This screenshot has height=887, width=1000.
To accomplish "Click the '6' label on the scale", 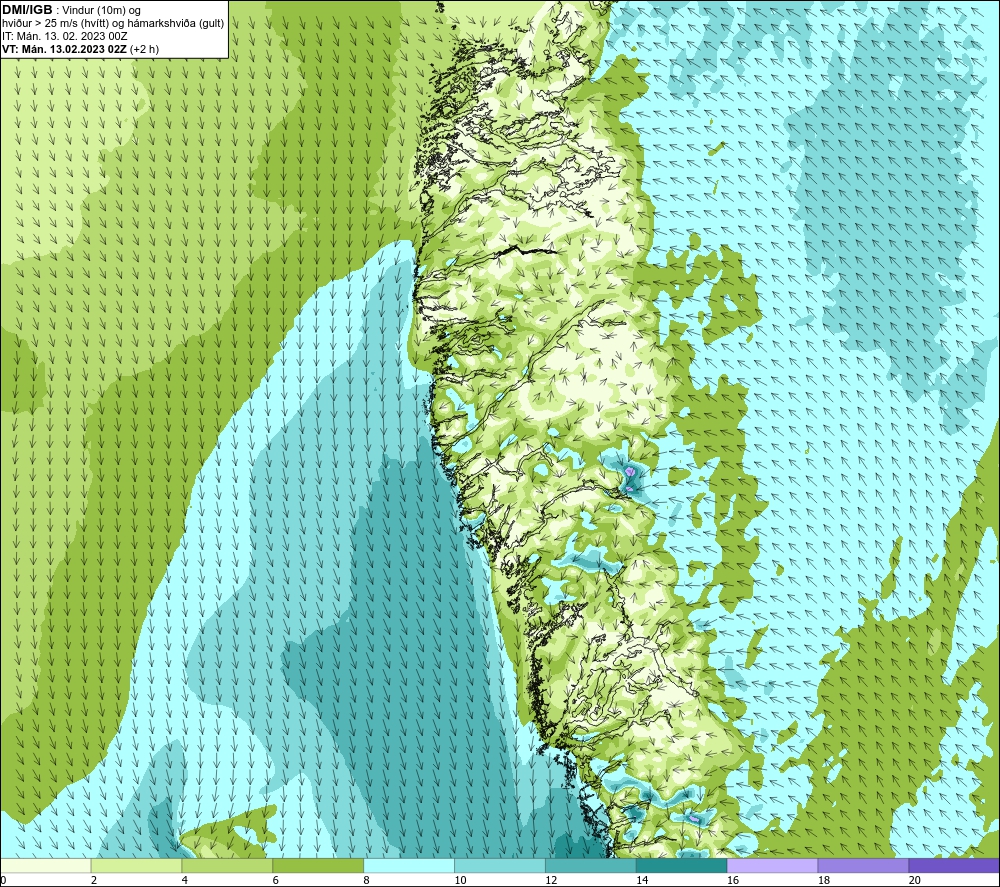I will (276, 880).
